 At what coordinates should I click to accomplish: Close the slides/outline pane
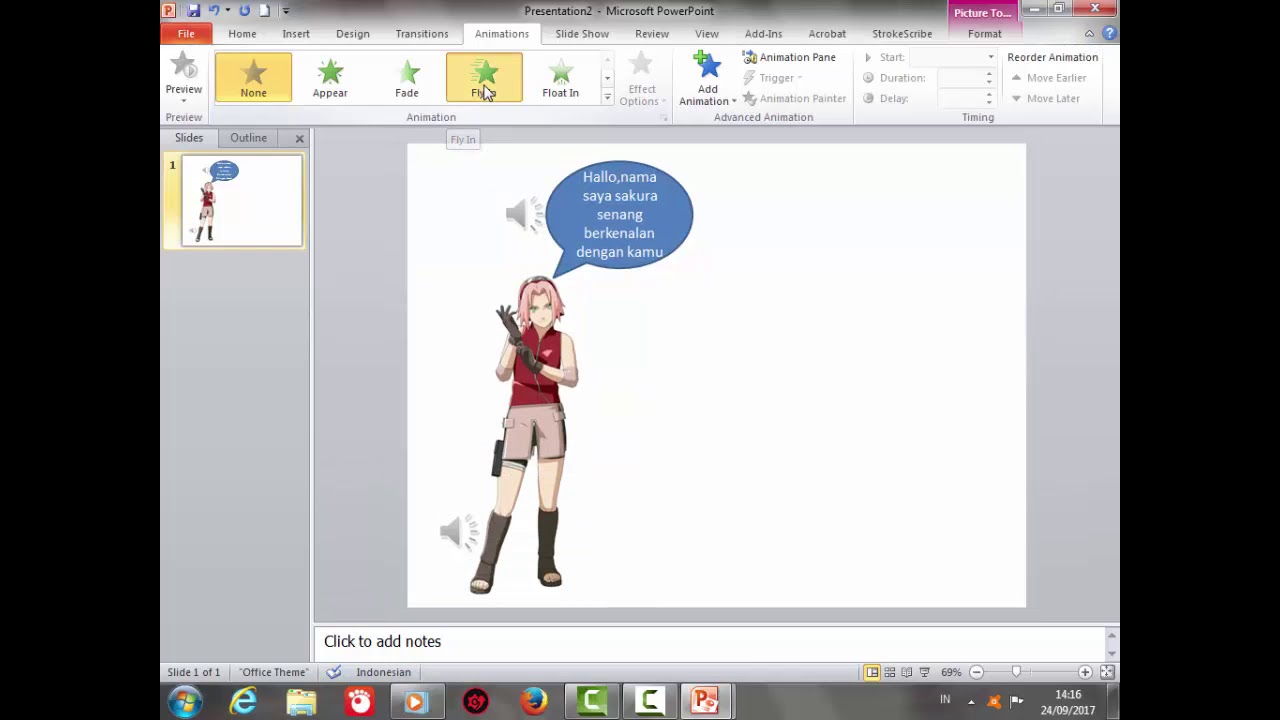click(x=299, y=138)
